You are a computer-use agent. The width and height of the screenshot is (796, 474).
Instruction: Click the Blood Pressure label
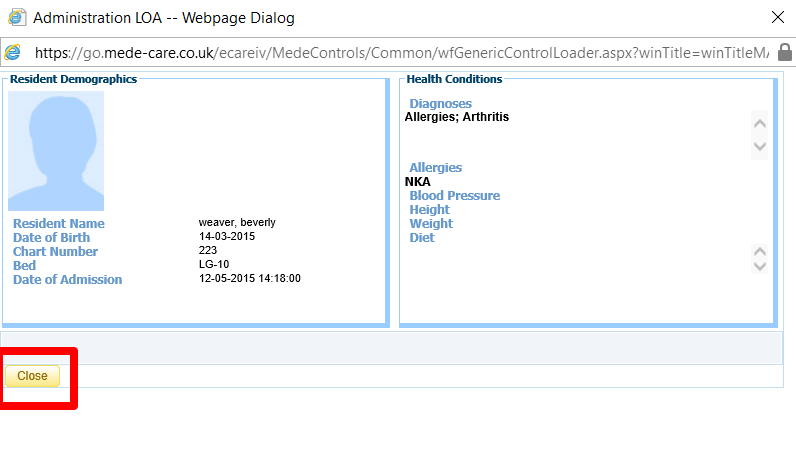tap(454, 195)
